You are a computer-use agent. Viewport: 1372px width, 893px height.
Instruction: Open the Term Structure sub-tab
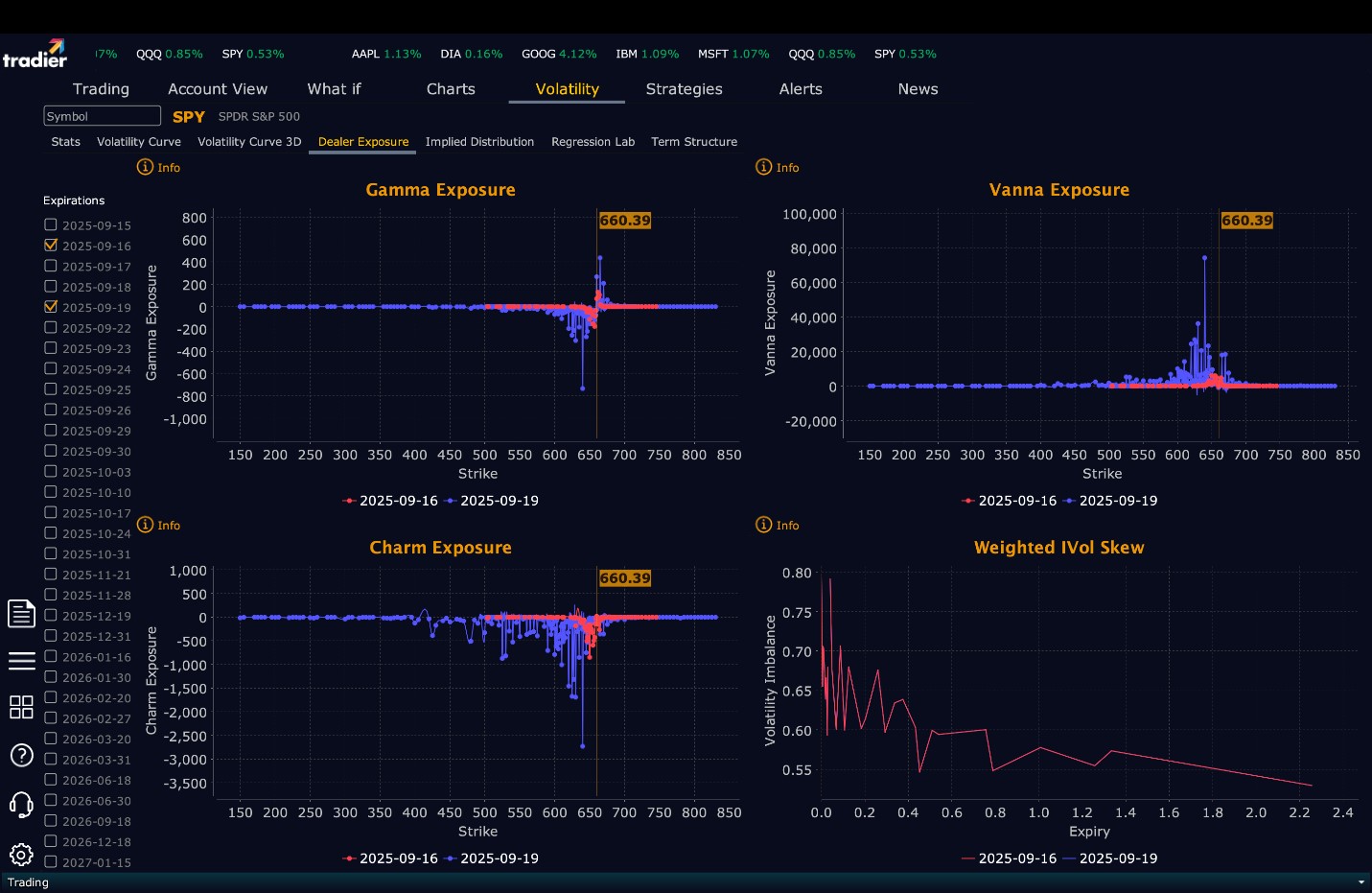(694, 142)
